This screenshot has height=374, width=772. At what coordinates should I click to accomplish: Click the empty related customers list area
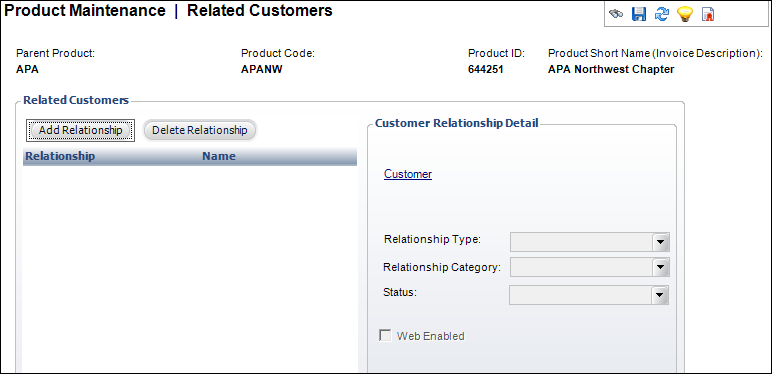[190, 269]
